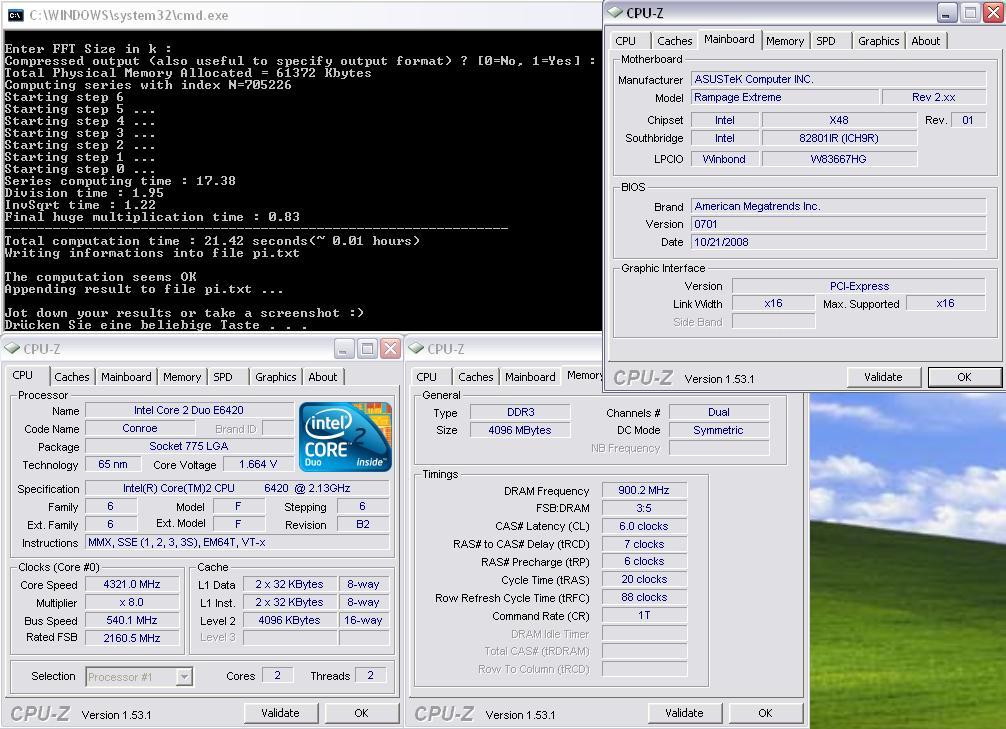This screenshot has height=729, width=1006.
Task: Click the CAS# Latency value 6.0 clocks
Action: pos(644,526)
